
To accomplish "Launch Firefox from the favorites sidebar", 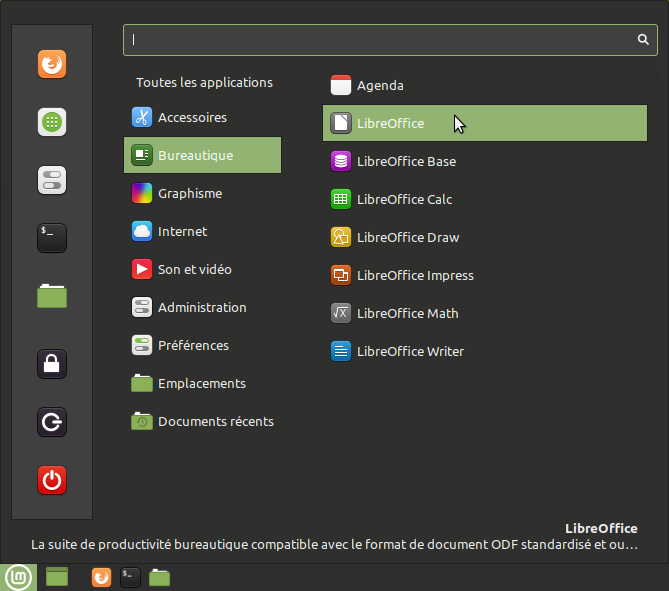I will pyautogui.click(x=52, y=64).
